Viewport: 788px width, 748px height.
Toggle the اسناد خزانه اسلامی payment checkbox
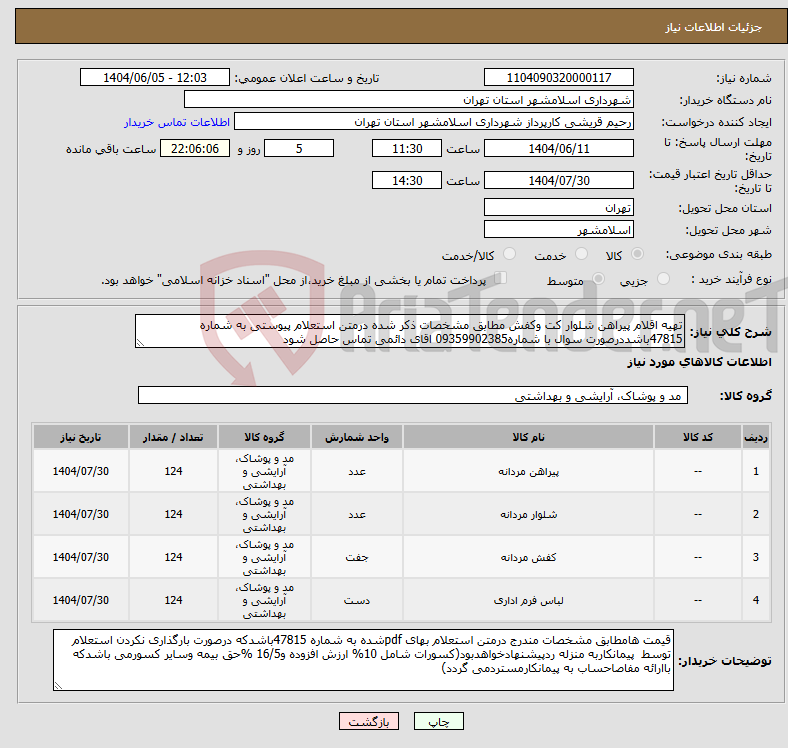click(x=500, y=277)
